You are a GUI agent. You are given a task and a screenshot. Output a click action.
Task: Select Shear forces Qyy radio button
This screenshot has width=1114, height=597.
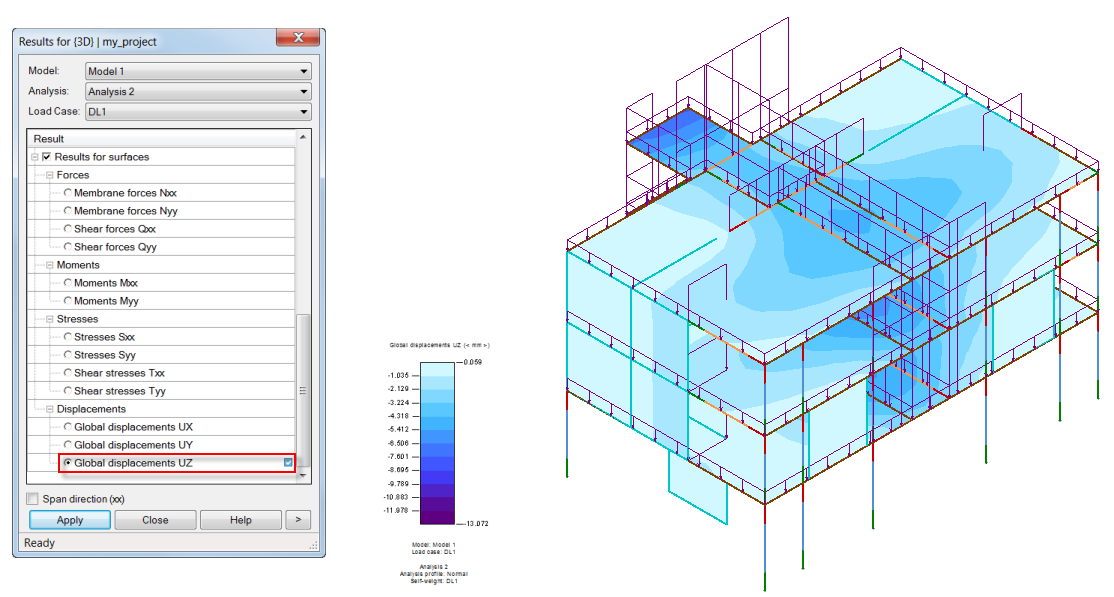pyautogui.click(x=67, y=247)
